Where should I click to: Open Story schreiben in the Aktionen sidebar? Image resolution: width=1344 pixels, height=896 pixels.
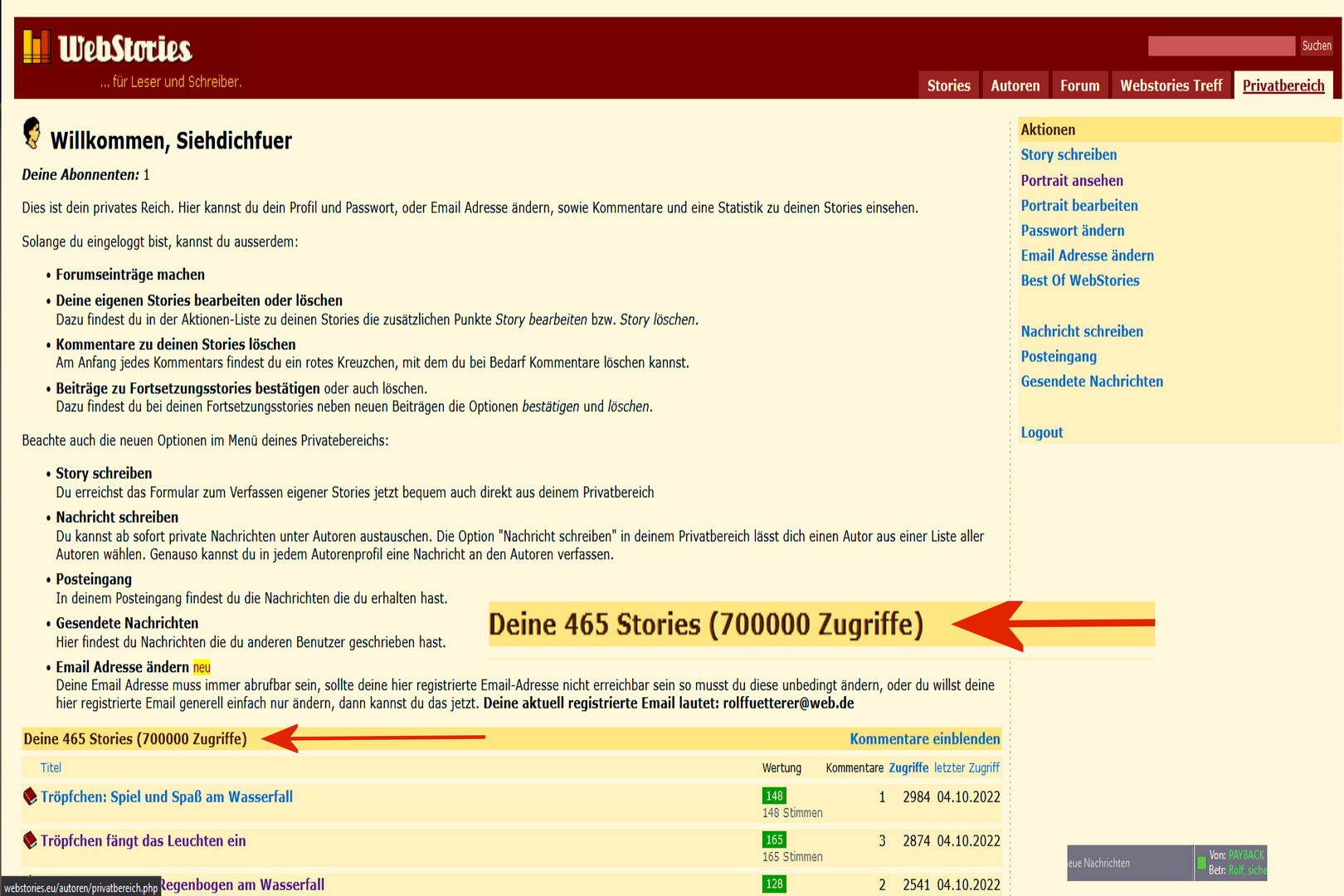1069,154
